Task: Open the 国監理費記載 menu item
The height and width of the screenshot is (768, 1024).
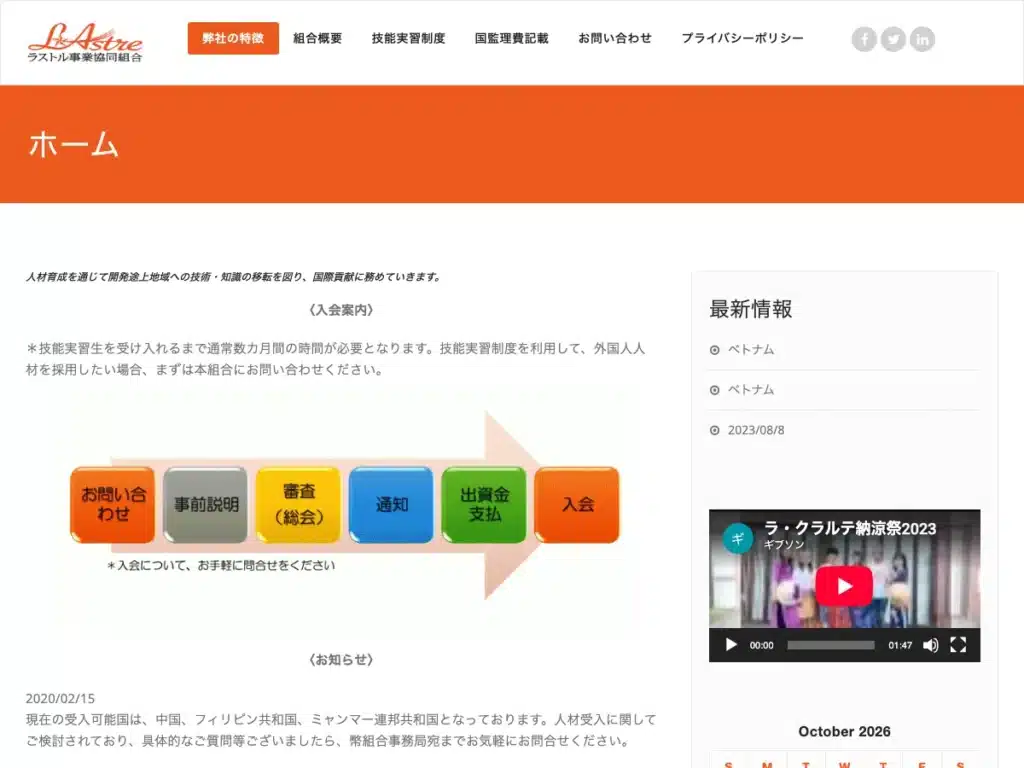Action: [511, 39]
